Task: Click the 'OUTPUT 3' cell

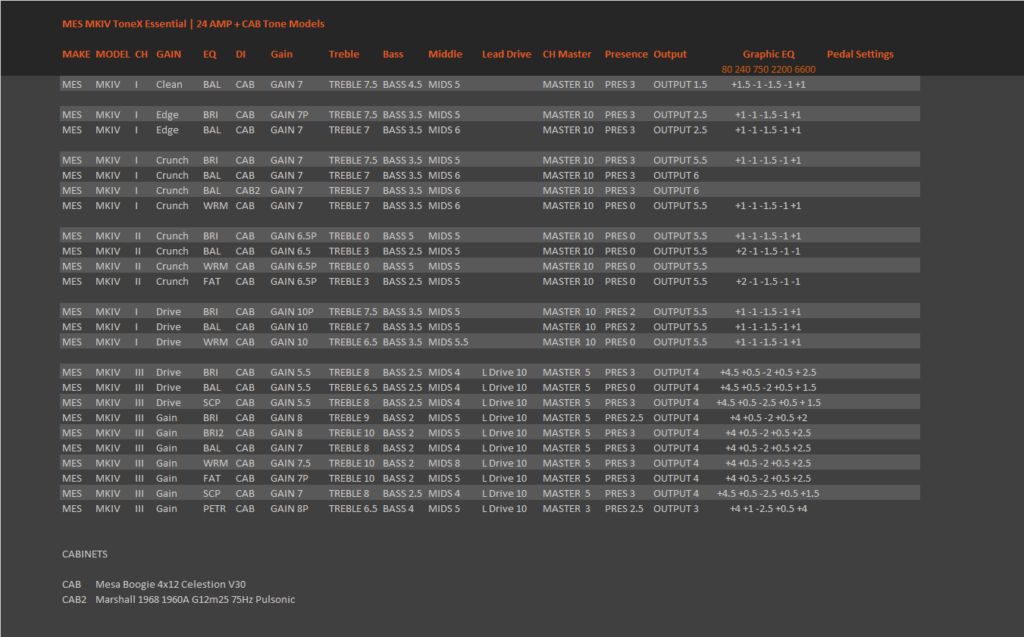Action: coord(676,508)
